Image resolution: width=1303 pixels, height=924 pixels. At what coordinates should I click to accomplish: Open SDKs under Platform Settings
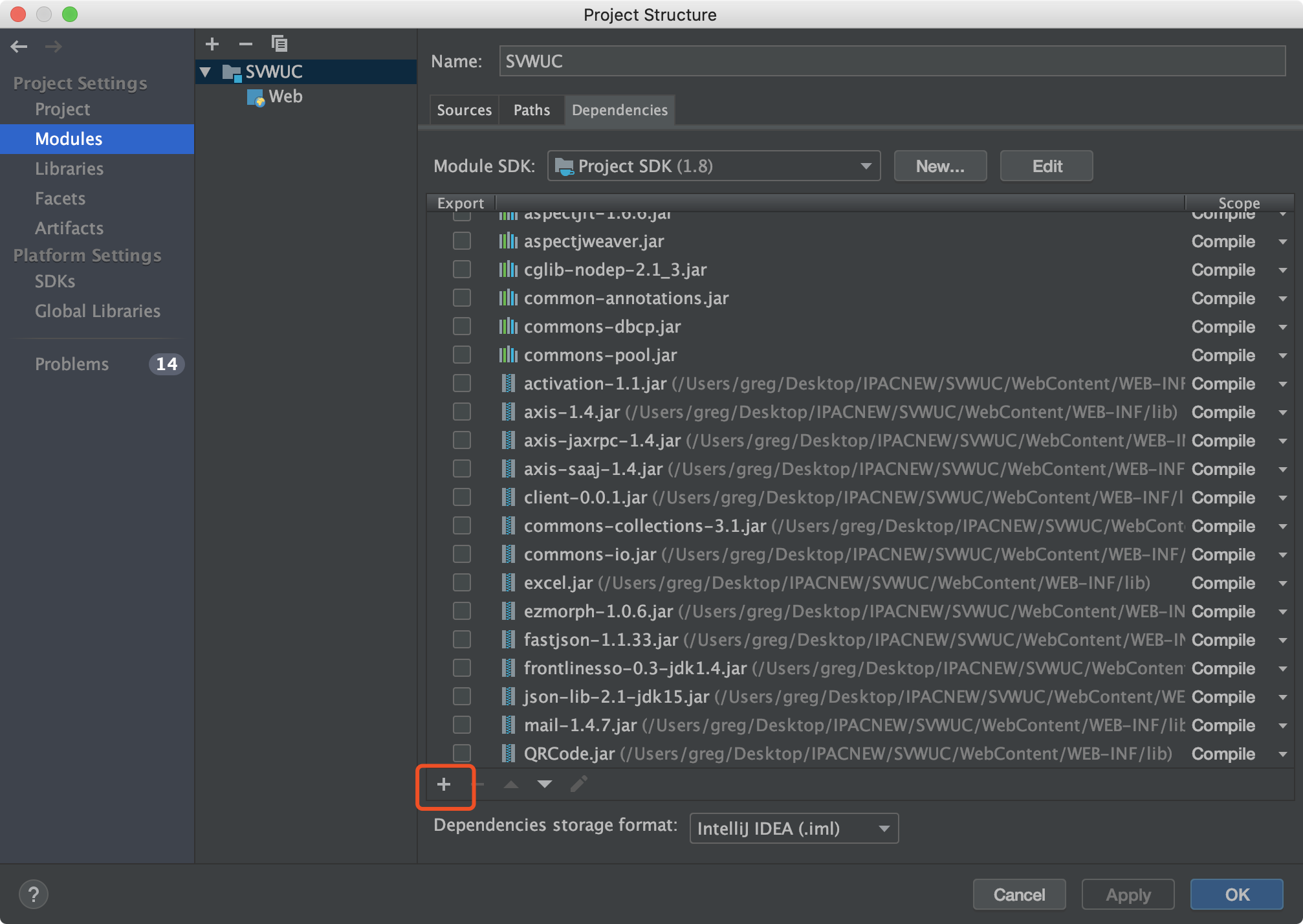55,281
